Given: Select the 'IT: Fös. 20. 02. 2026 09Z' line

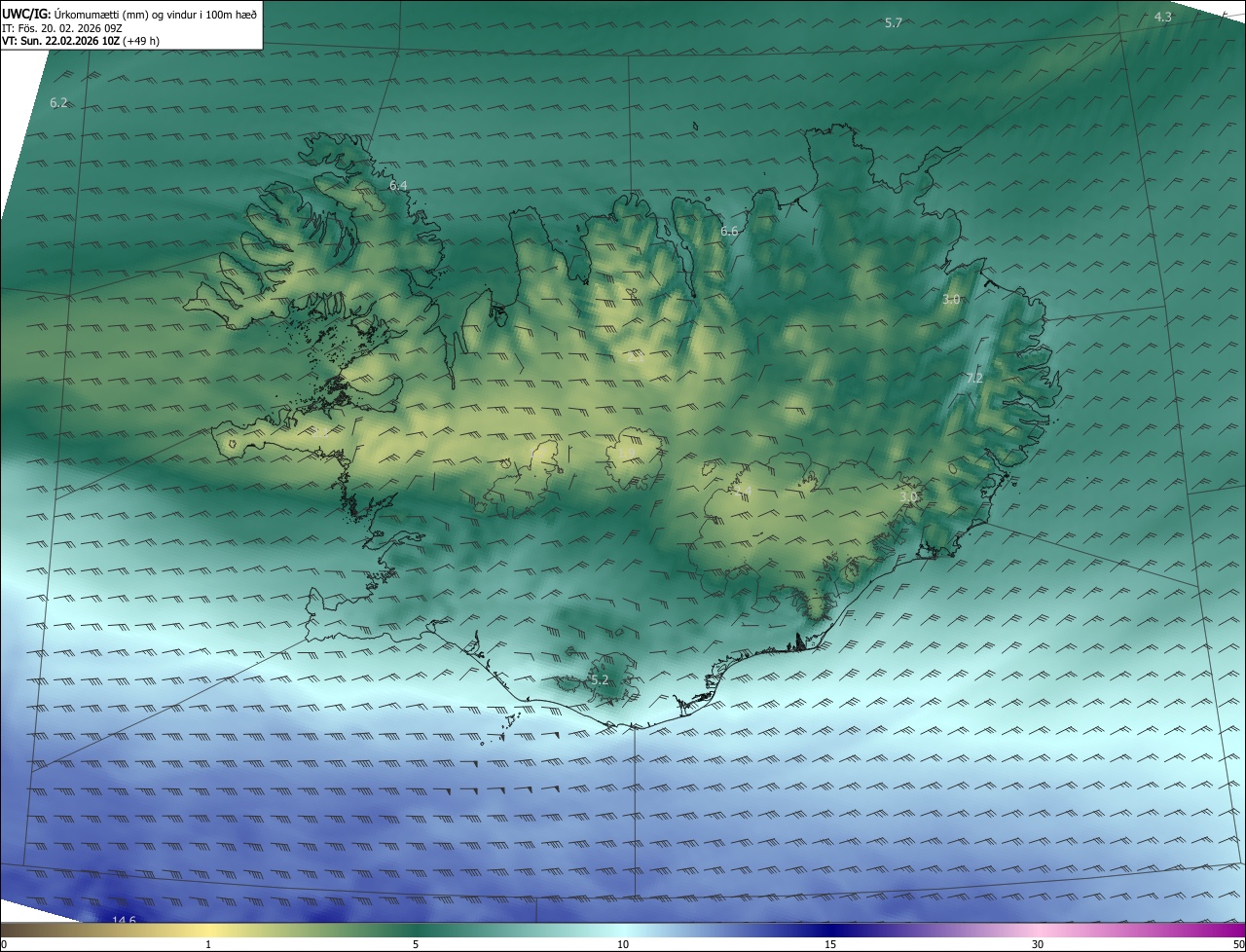Looking at the screenshot, I should point(64,28).
